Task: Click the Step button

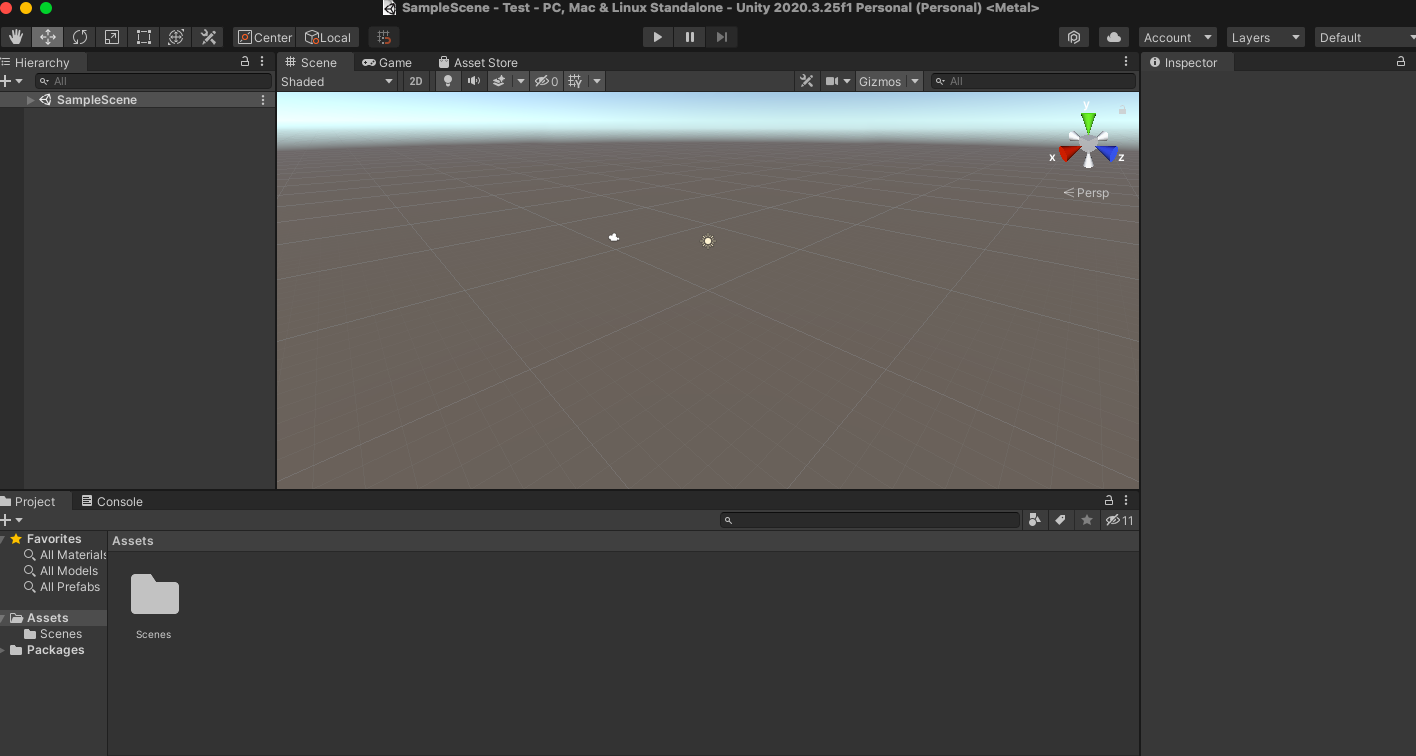Action: [x=721, y=36]
